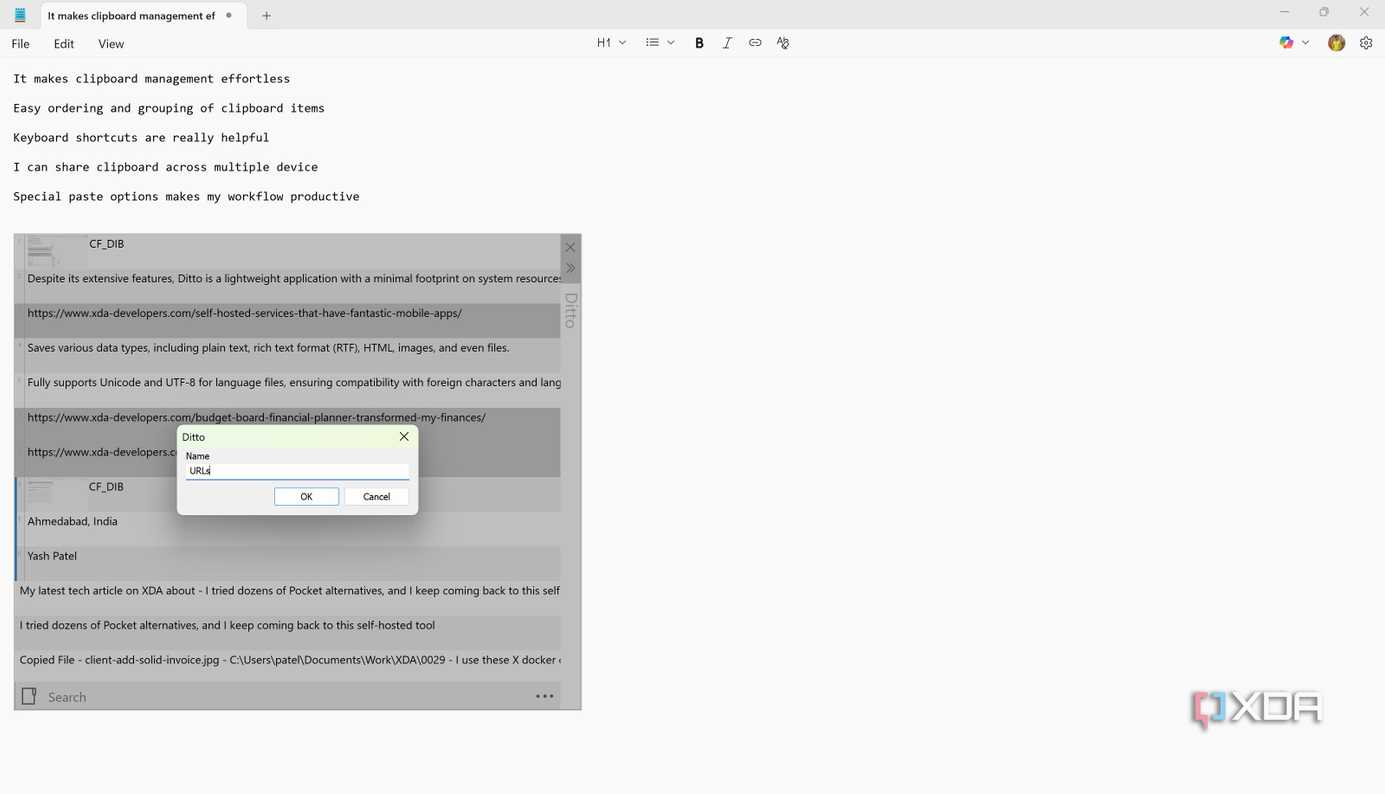Click the Ditto double-chevron side button
Screen dimensions: 1385x794
(x=570, y=268)
